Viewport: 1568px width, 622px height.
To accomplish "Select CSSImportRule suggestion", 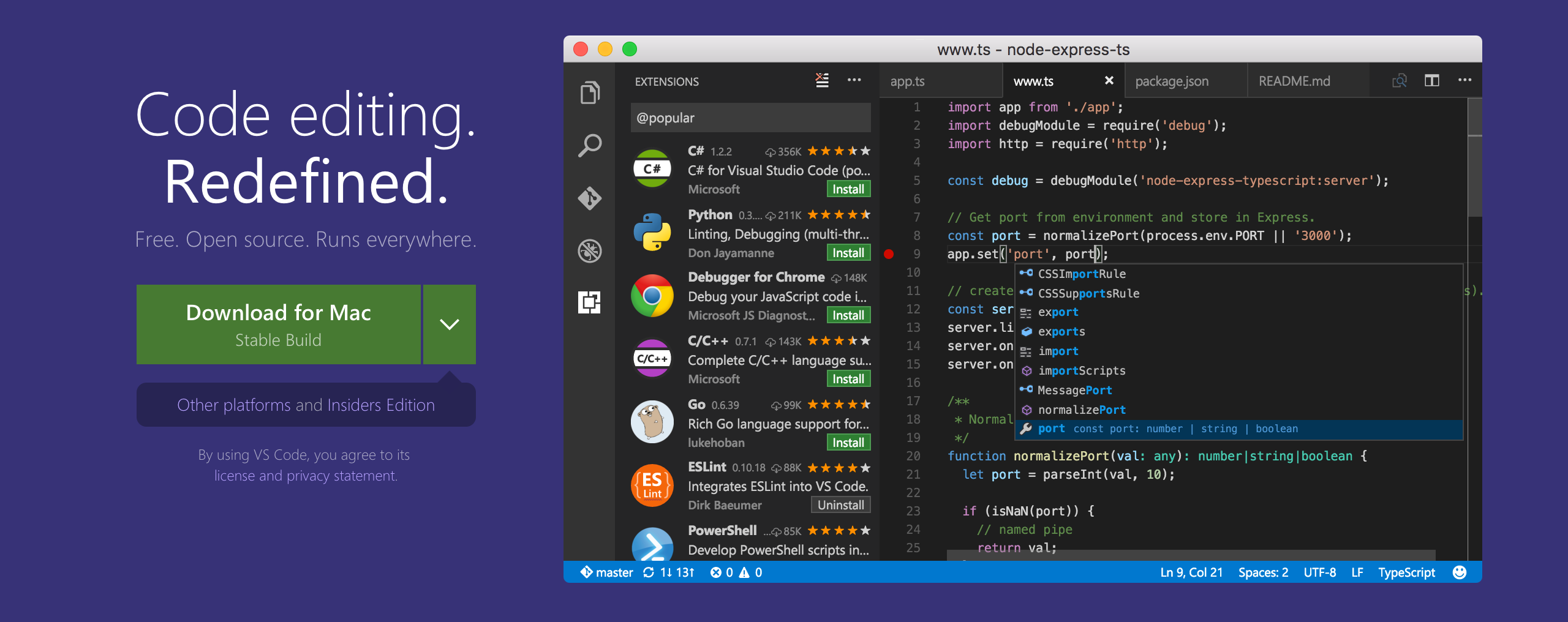I will point(1239,274).
